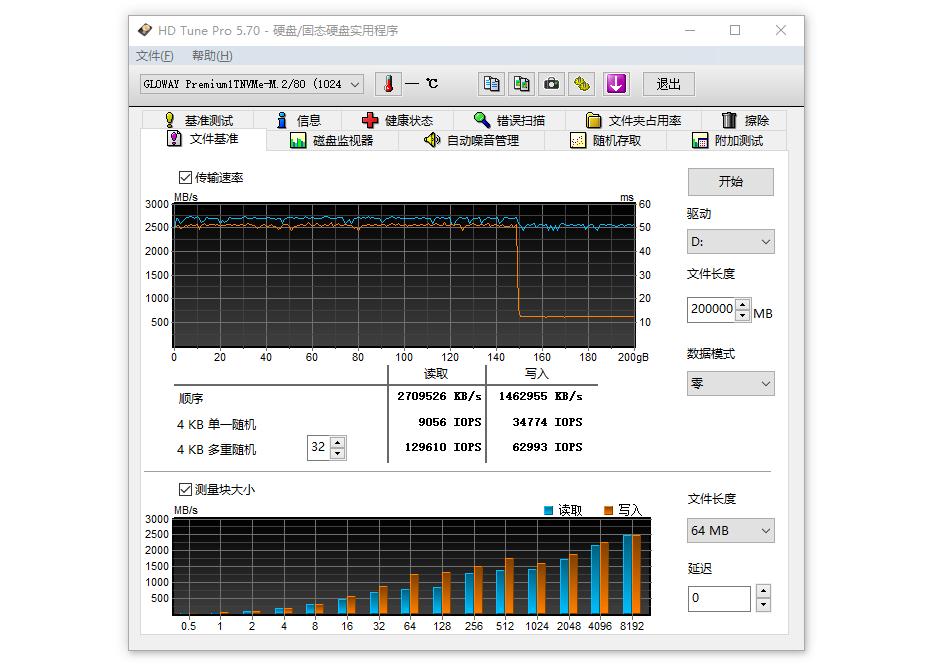This screenshot has height=665, width=942.
Task: Toggle the 测量块大小 block size checkbox
Action: [x=185, y=490]
